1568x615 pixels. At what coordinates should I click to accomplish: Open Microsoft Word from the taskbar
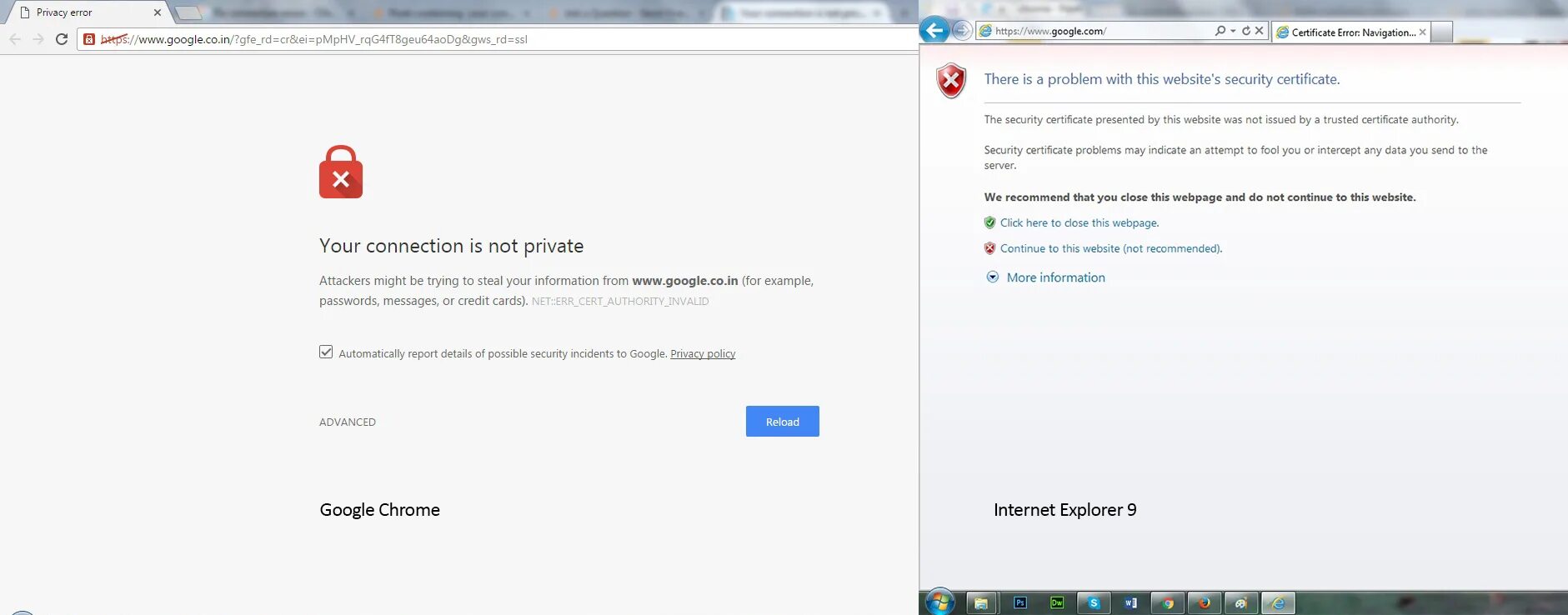(1130, 602)
